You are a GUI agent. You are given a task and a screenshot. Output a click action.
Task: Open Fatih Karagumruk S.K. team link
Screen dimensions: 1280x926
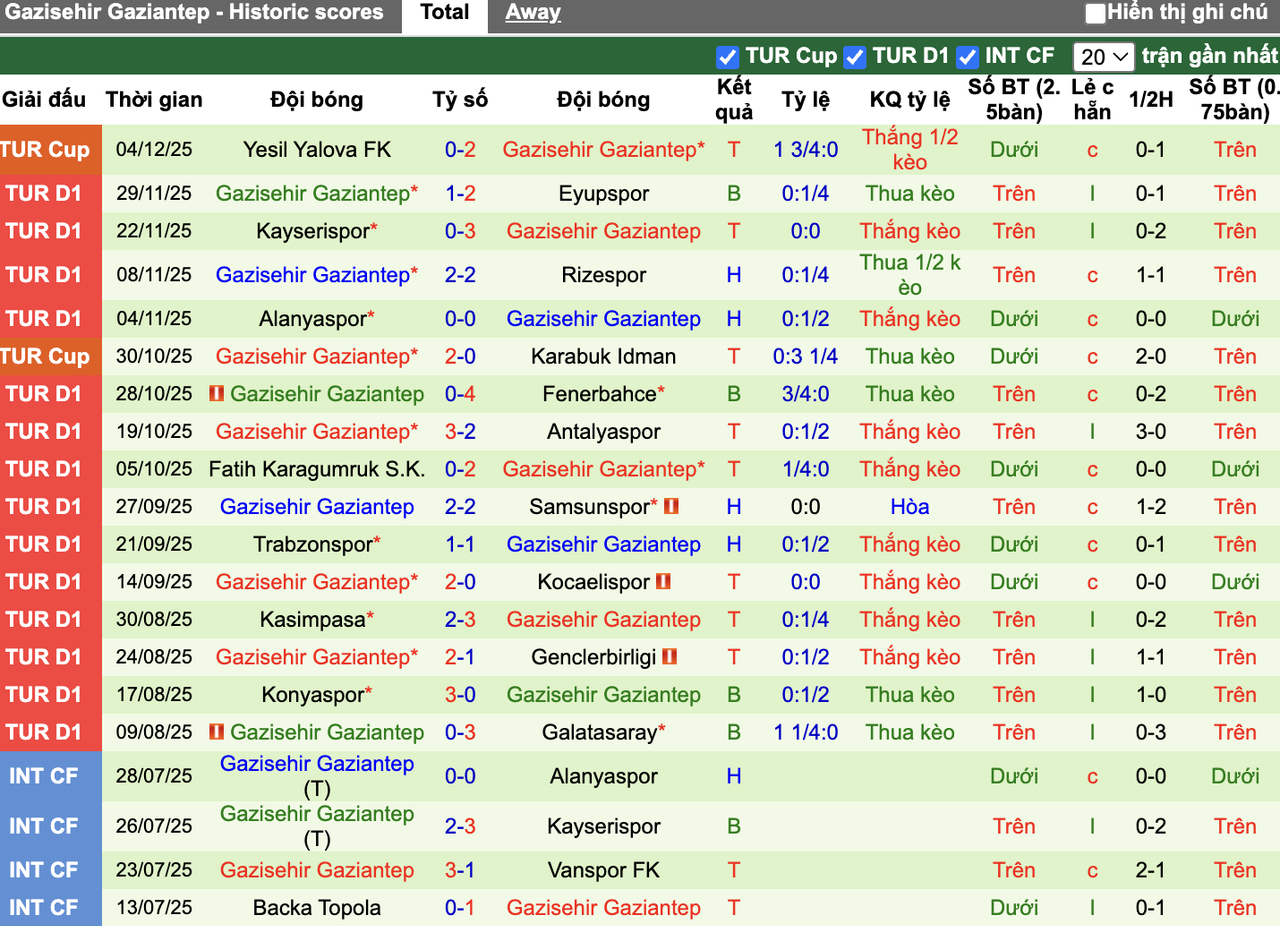pos(317,469)
